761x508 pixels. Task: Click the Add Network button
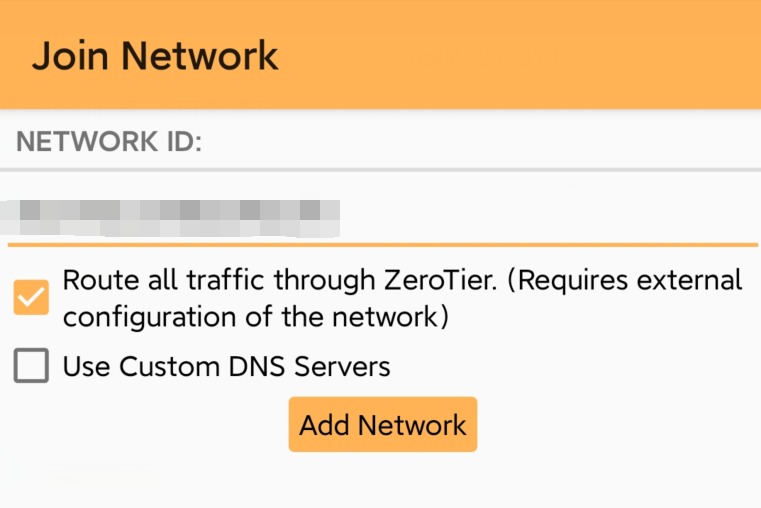[x=382, y=425]
